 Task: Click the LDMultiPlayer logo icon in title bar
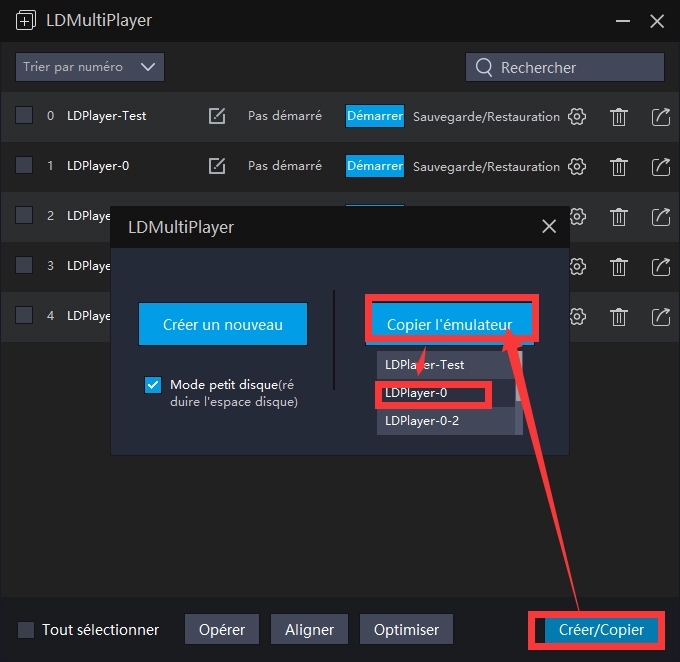[x=26, y=20]
